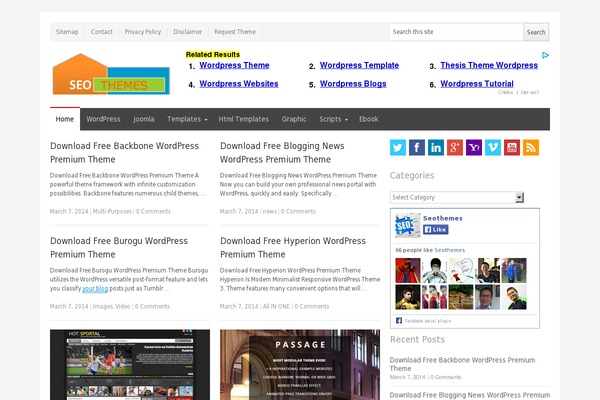The height and width of the screenshot is (400, 600).
Task: Open the Multi-Purposes category link
Action: tap(112, 211)
